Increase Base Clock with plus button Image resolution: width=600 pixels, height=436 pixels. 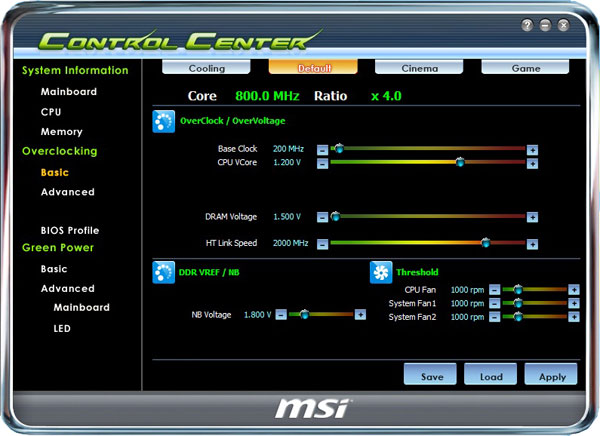[x=532, y=150]
